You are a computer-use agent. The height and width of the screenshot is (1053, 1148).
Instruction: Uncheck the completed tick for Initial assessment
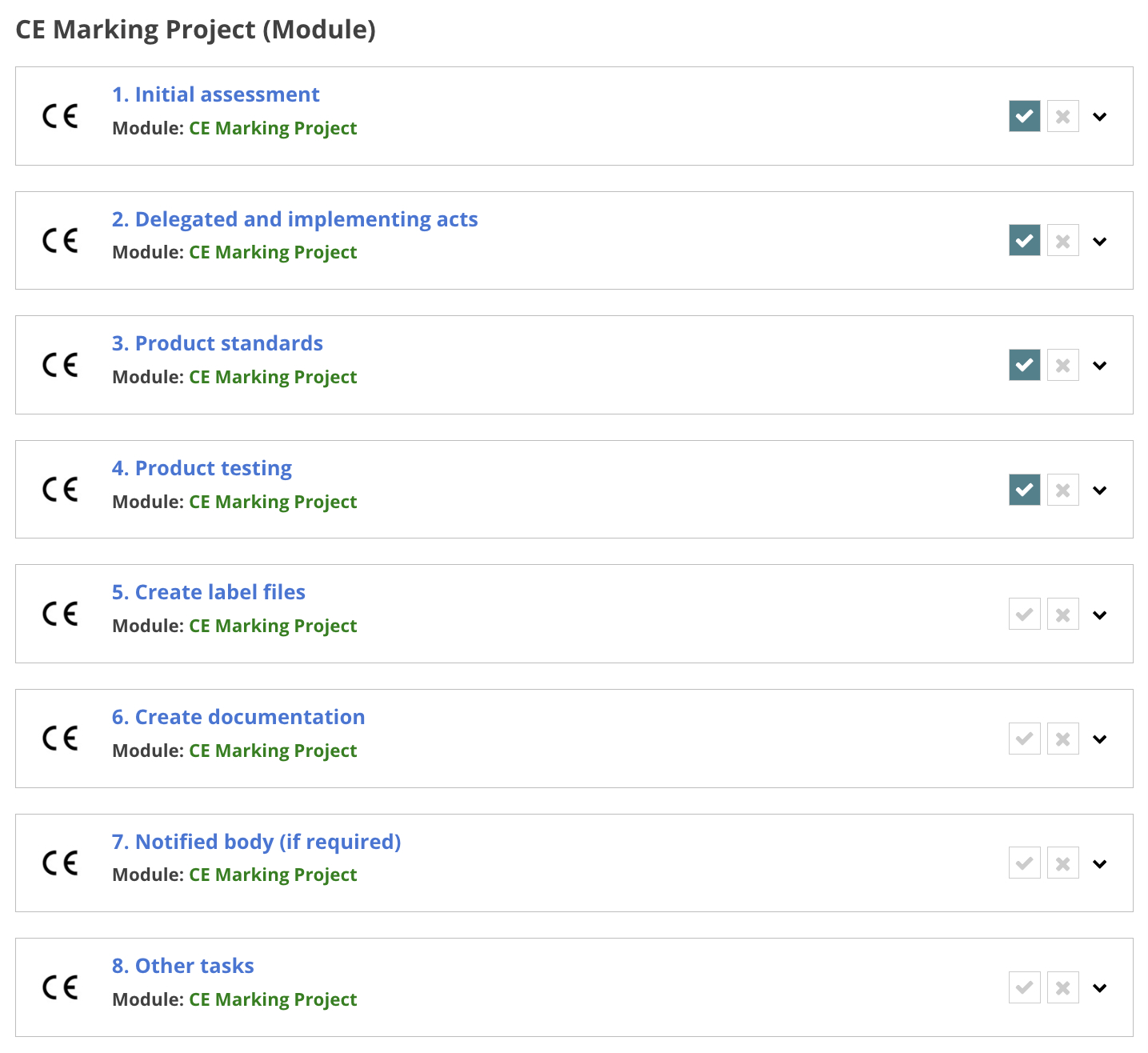(1025, 117)
